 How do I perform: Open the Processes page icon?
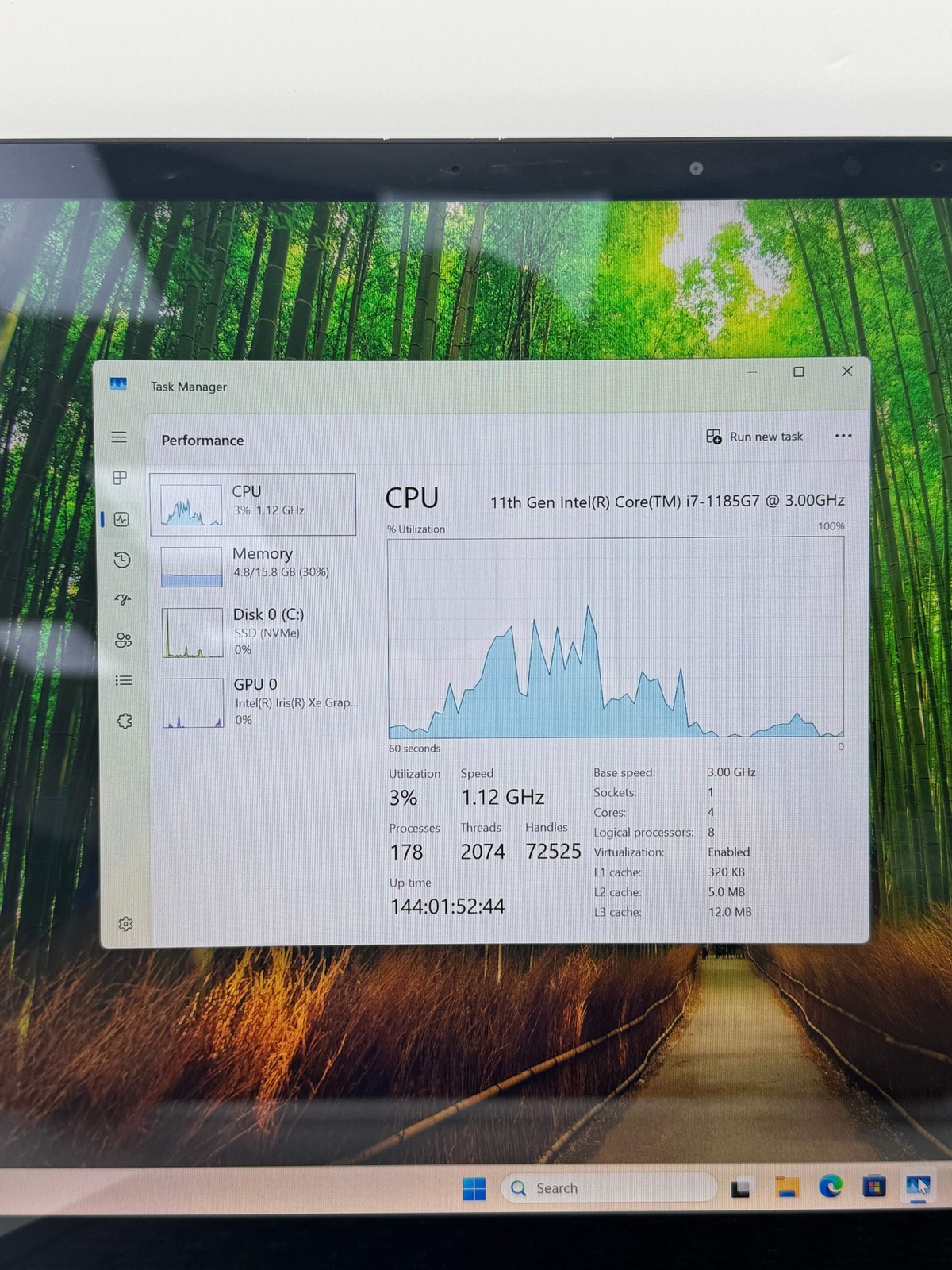tap(120, 478)
